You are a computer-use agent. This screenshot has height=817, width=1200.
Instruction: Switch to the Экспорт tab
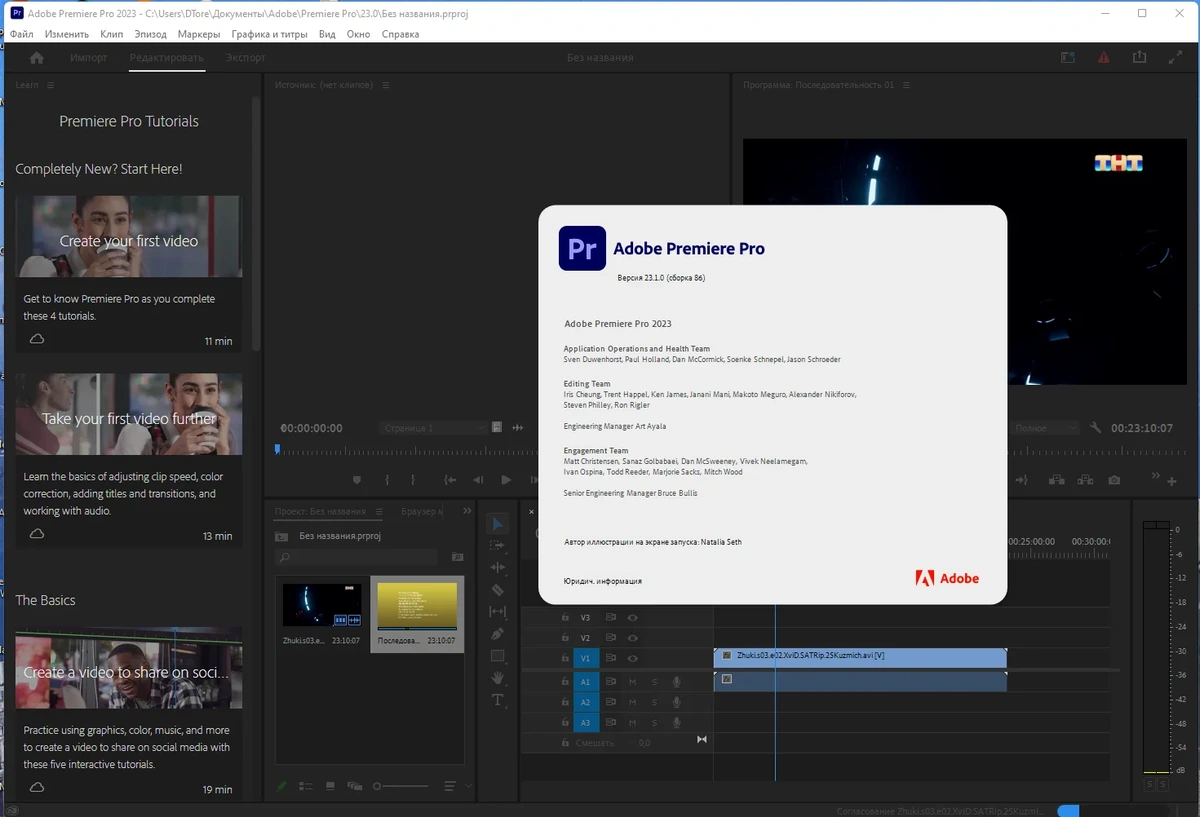pyautogui.click(x=246, y=58)
